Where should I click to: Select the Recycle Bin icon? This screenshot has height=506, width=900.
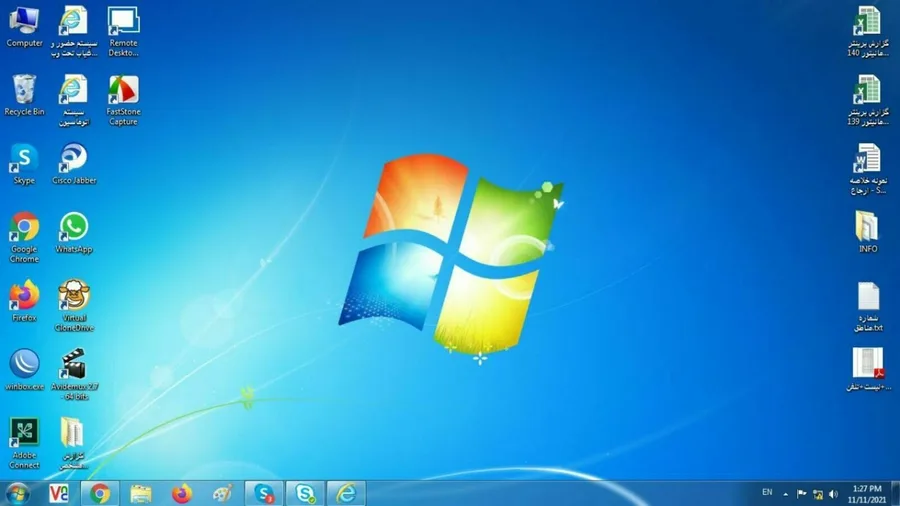24,95
